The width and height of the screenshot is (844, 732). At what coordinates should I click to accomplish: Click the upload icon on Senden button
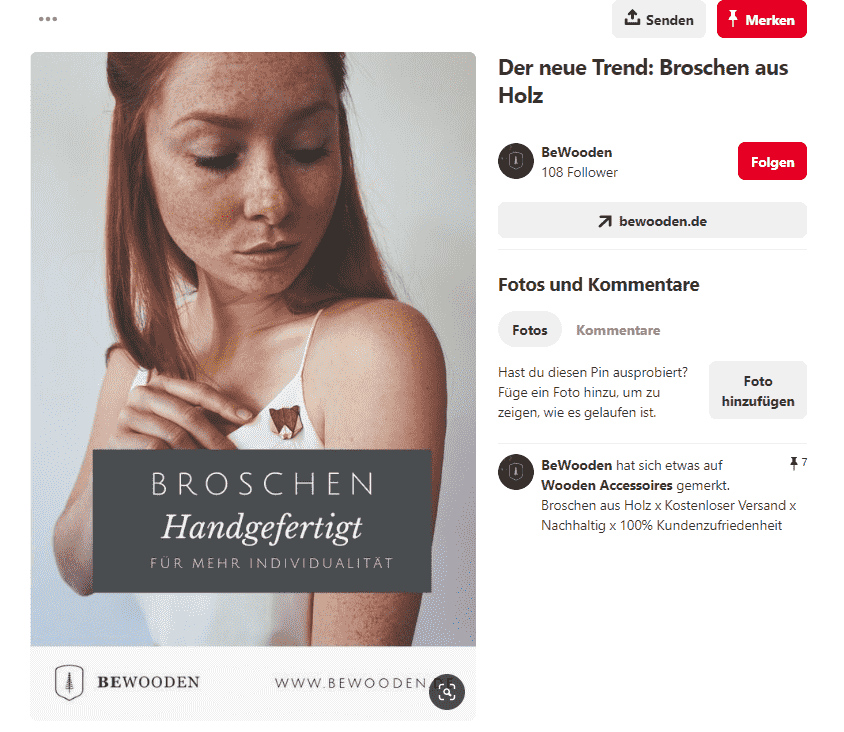(x=632, y=18)
